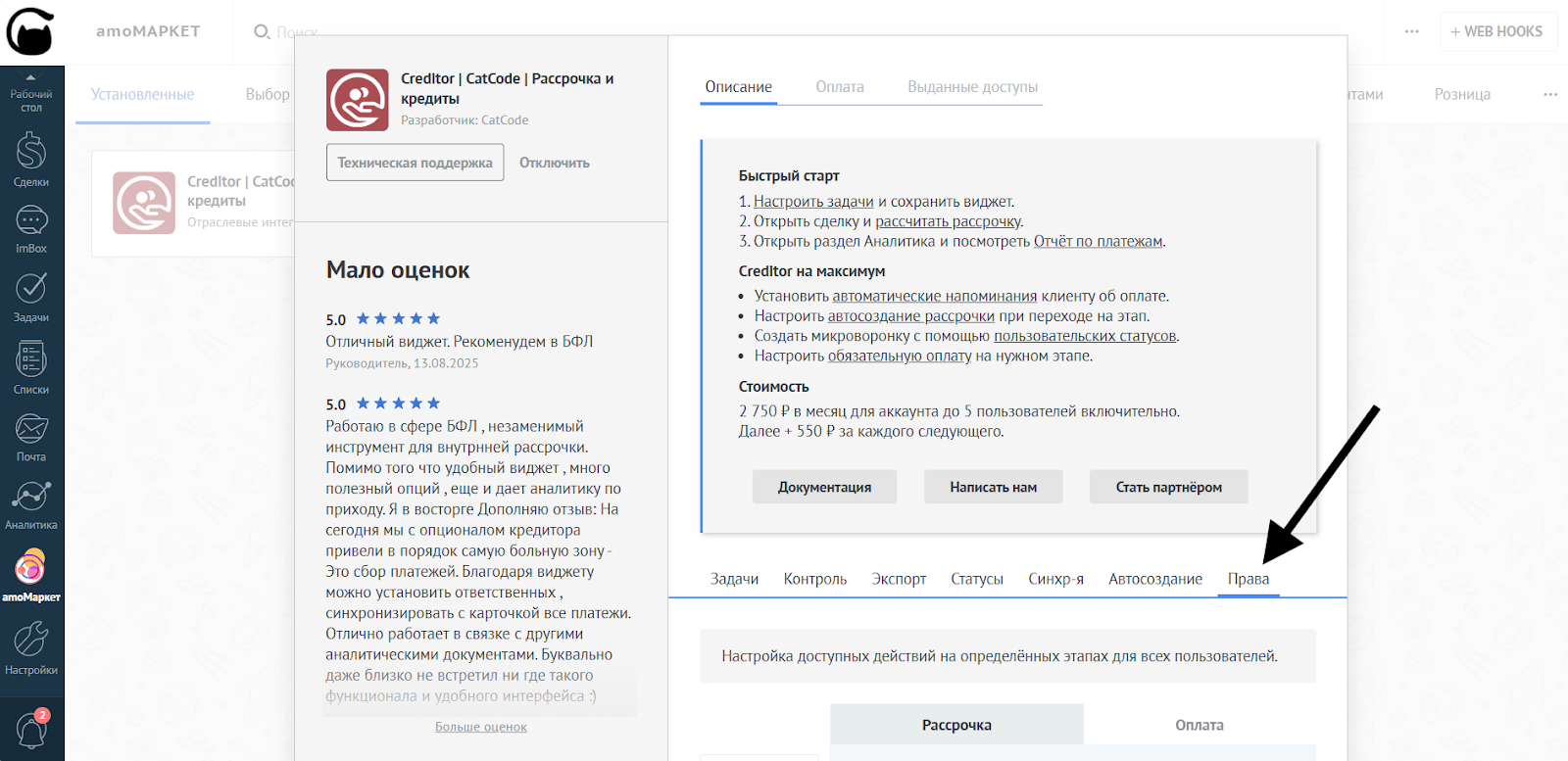The image size is (1568, 761).
Task: Open Настройки in the sidebar
Action: click(31, 647)
